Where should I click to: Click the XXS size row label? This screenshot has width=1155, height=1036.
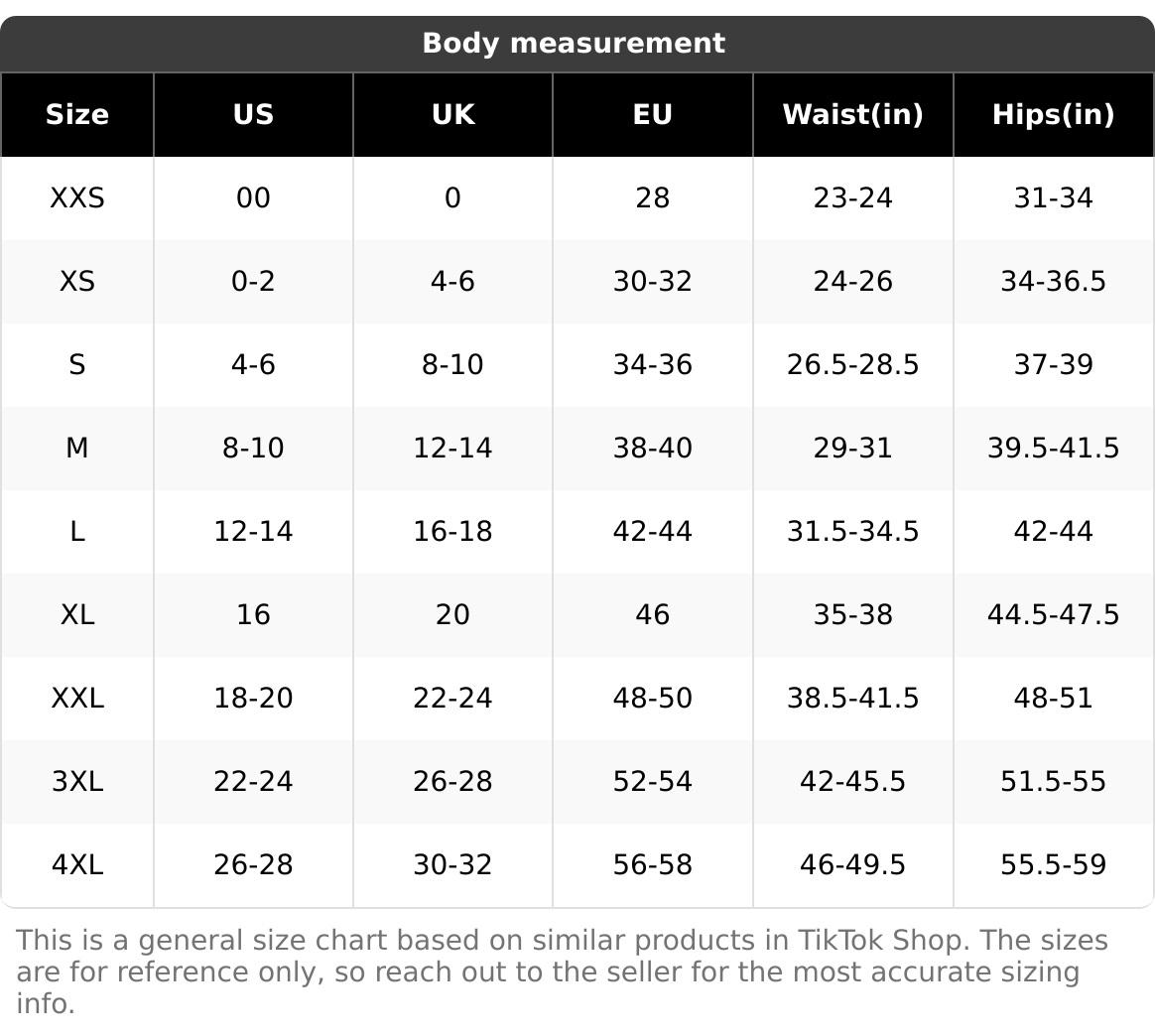(x=77, y=198)
